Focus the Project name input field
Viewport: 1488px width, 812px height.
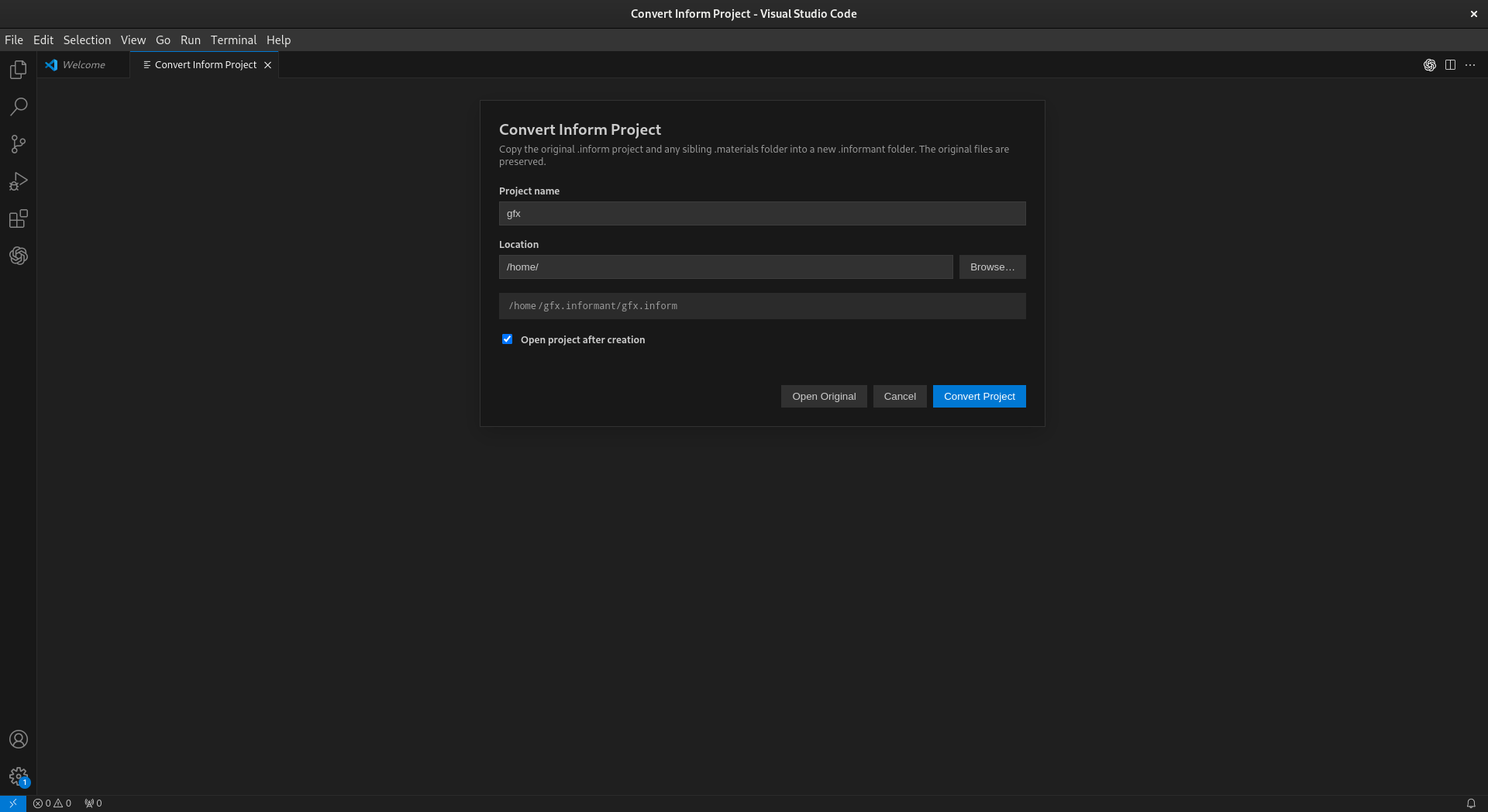pyautogui.click(x=763, y=214)
